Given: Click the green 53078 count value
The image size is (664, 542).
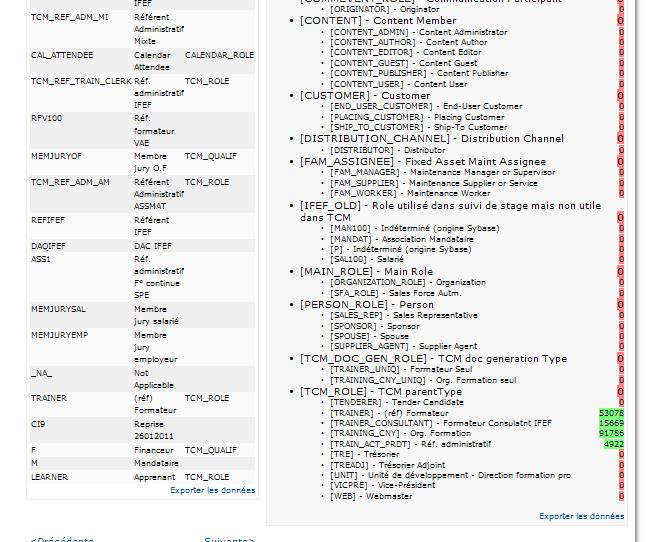Looking at the screenshot, I should click(x=611, y=413).
